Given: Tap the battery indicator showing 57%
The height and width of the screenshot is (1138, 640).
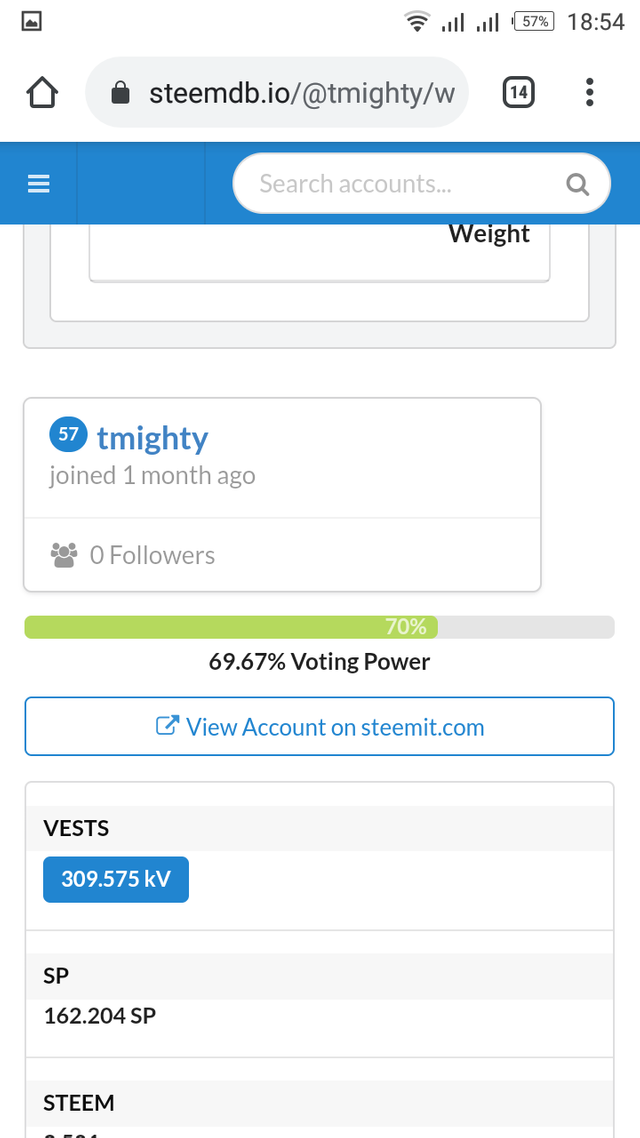Looking at the screenshot, I should tap(533, 21).
